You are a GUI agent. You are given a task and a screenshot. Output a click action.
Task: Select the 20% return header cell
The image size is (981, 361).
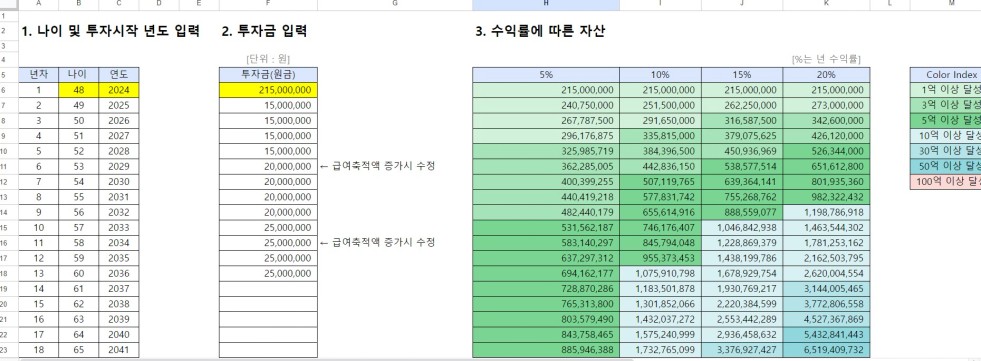826,74
